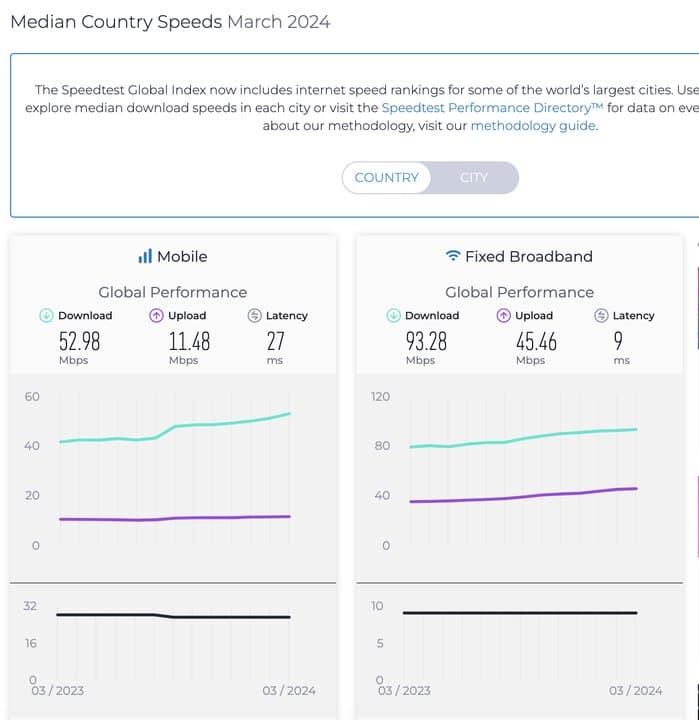Click the Fixed Broadband Upload arrow icon
The height and width of the screenshot is (720, 699).
(503, 316)
